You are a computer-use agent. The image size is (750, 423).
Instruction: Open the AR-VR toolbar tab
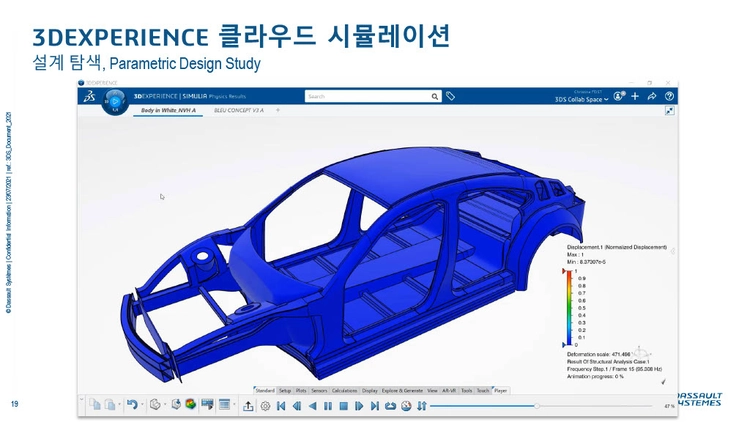[x=449, y=391]
